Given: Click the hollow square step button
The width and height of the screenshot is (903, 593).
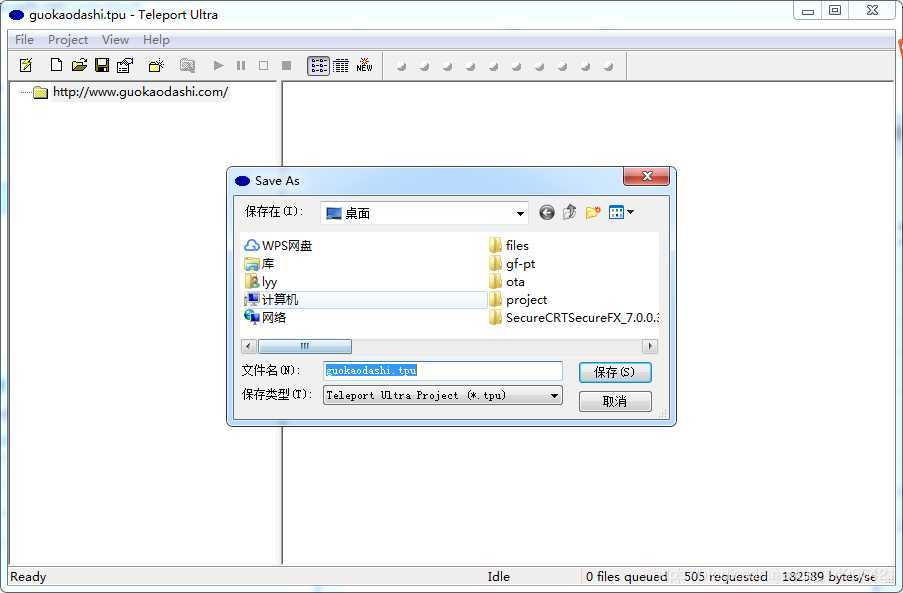Looking at the screenshot, I should [263, 66].
